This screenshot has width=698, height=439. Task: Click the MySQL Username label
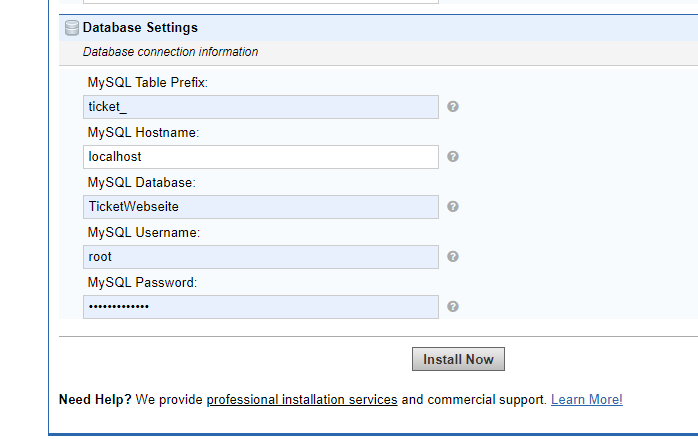(x=144, y=232)
